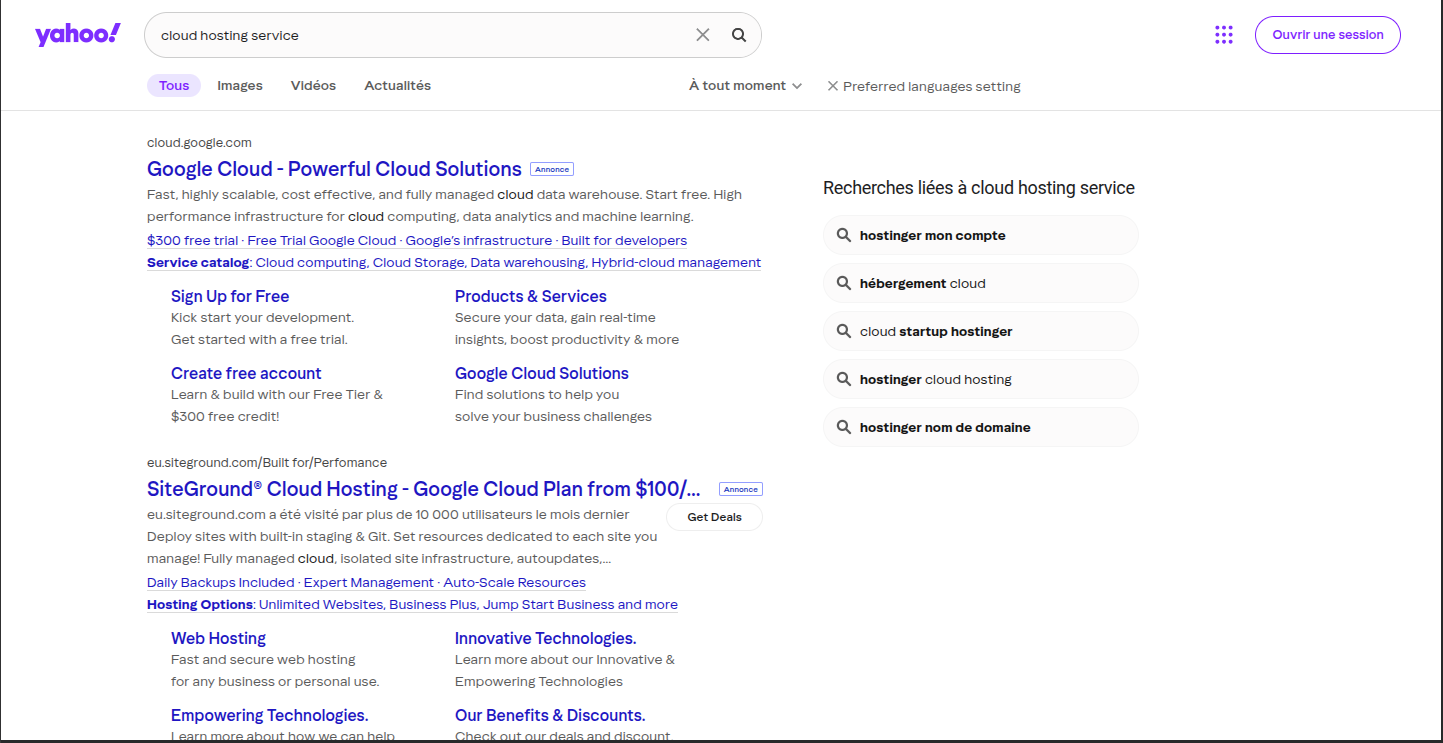
Task: Click Ouvrir une session button
Action: [x=1328, y=35]
